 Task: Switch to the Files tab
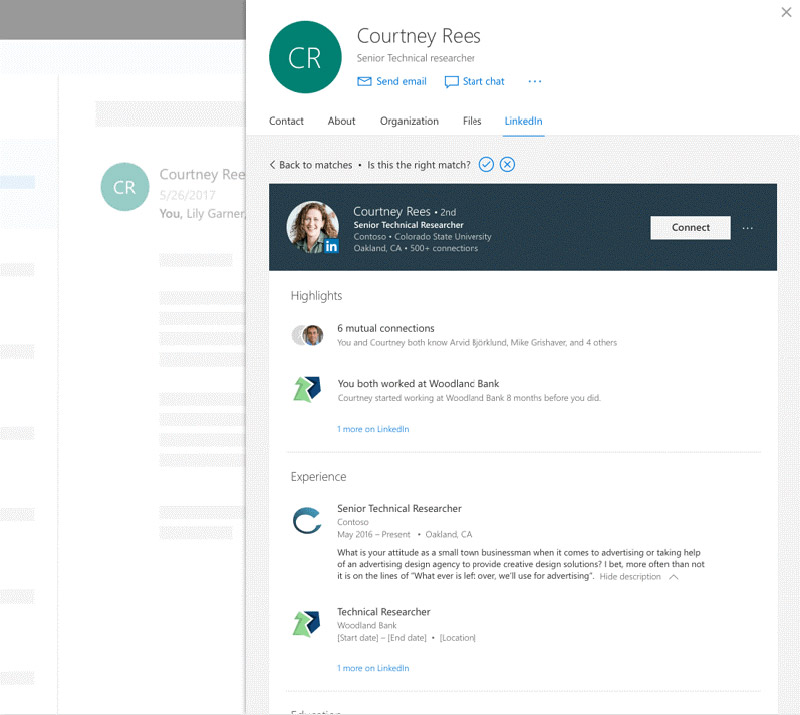tap(472, 121)
